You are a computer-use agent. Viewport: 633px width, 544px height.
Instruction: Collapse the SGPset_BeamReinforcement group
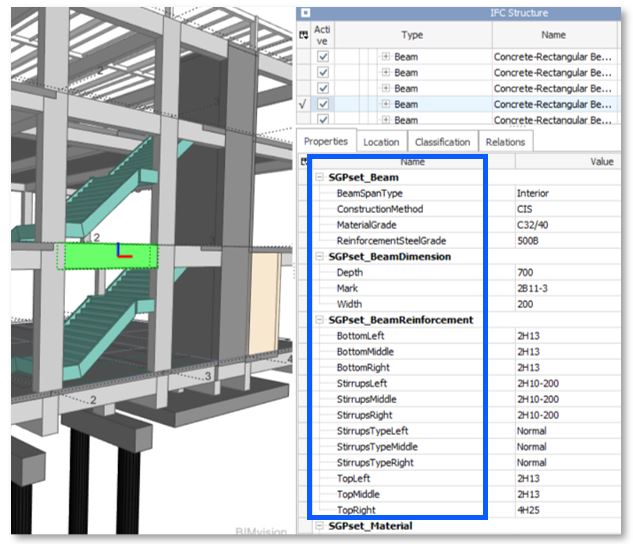pyautogui.click(x=320, y=320)
